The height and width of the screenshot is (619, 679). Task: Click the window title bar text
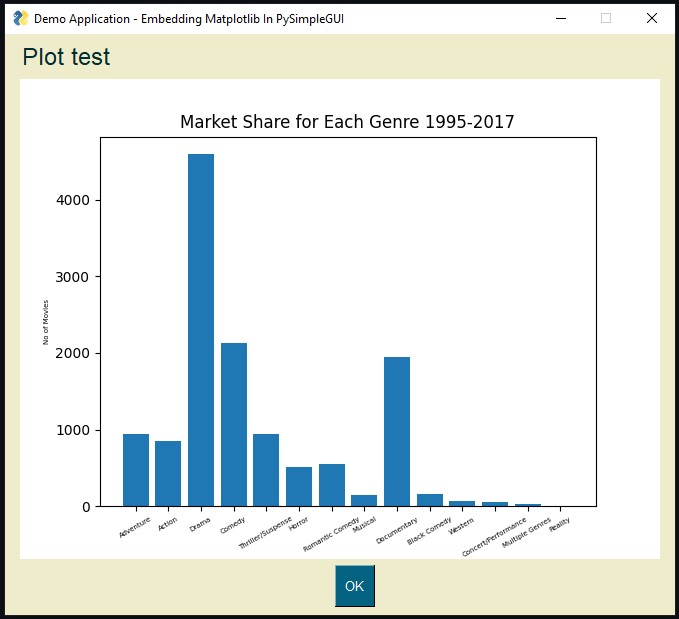(188, 18)
